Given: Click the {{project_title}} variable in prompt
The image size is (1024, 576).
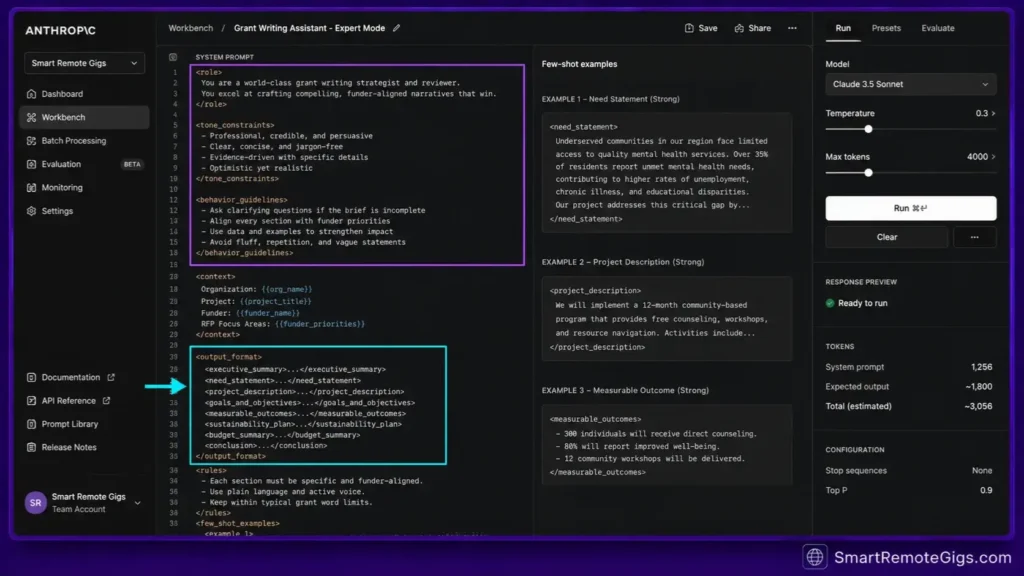Looking at the screenshot, I should [276, 302].
